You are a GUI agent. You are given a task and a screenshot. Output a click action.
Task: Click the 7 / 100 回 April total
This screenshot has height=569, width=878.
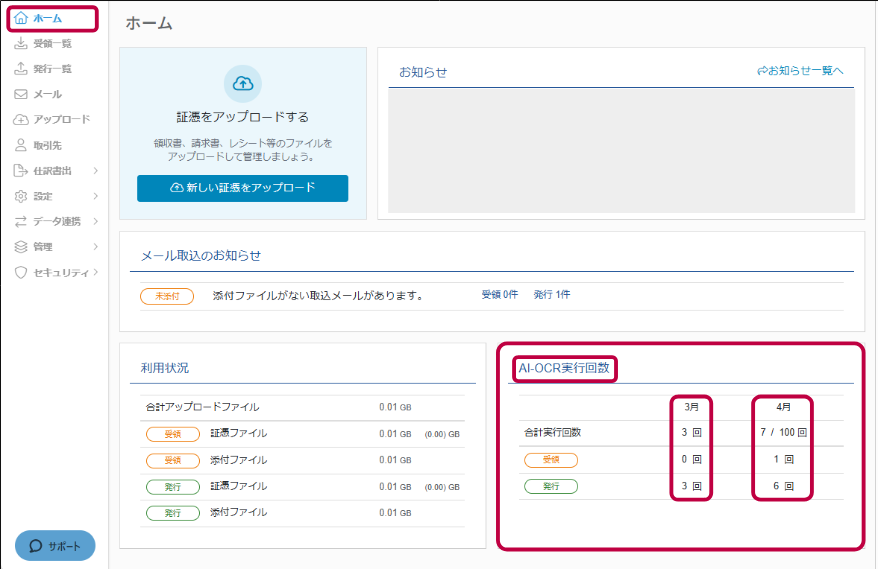[783, 432]
